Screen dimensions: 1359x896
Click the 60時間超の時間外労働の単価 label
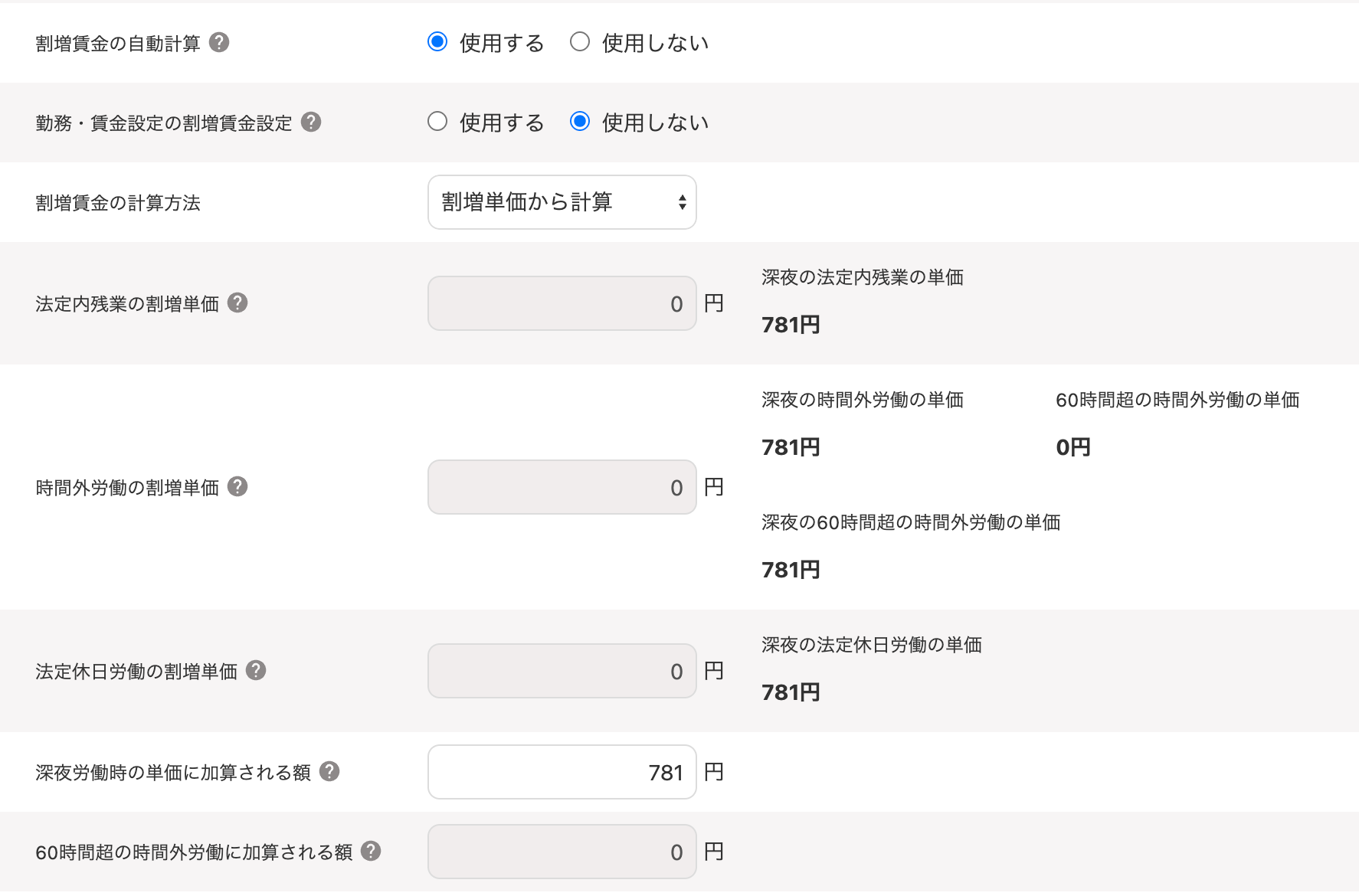click(x=1177, y=400)
